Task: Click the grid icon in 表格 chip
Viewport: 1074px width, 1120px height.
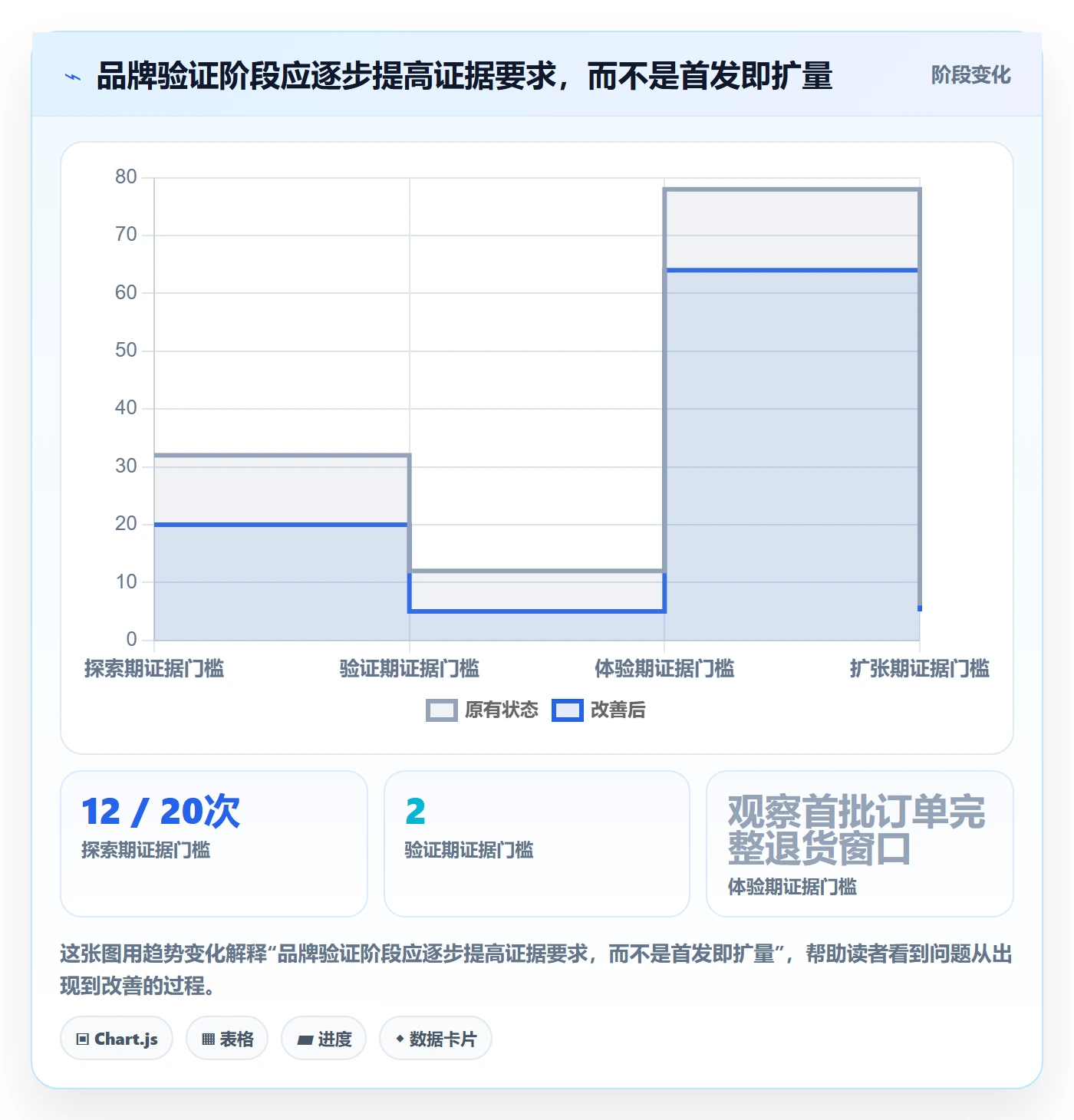Action: click(208, 1039)
